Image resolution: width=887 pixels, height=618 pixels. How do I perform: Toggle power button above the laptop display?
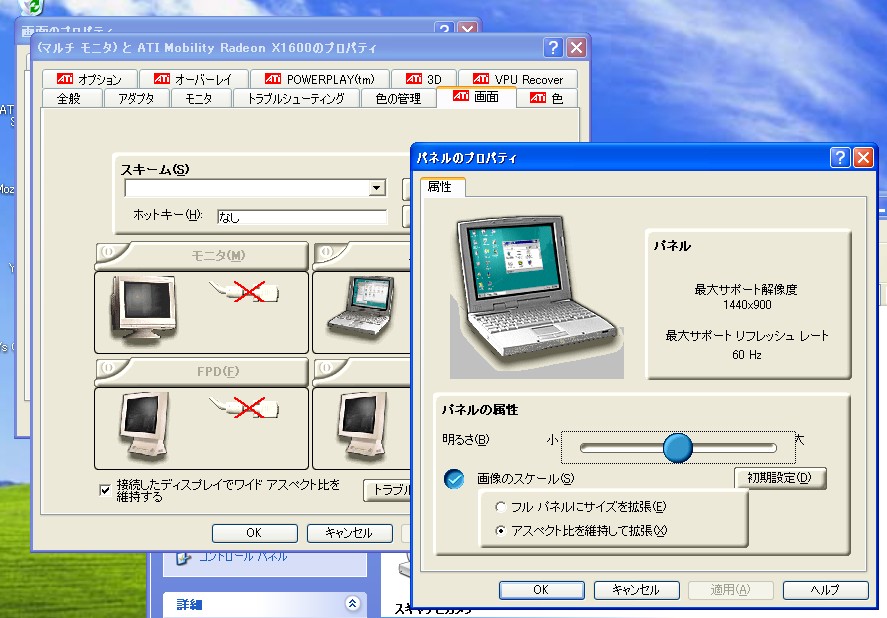tap(326, 252)
